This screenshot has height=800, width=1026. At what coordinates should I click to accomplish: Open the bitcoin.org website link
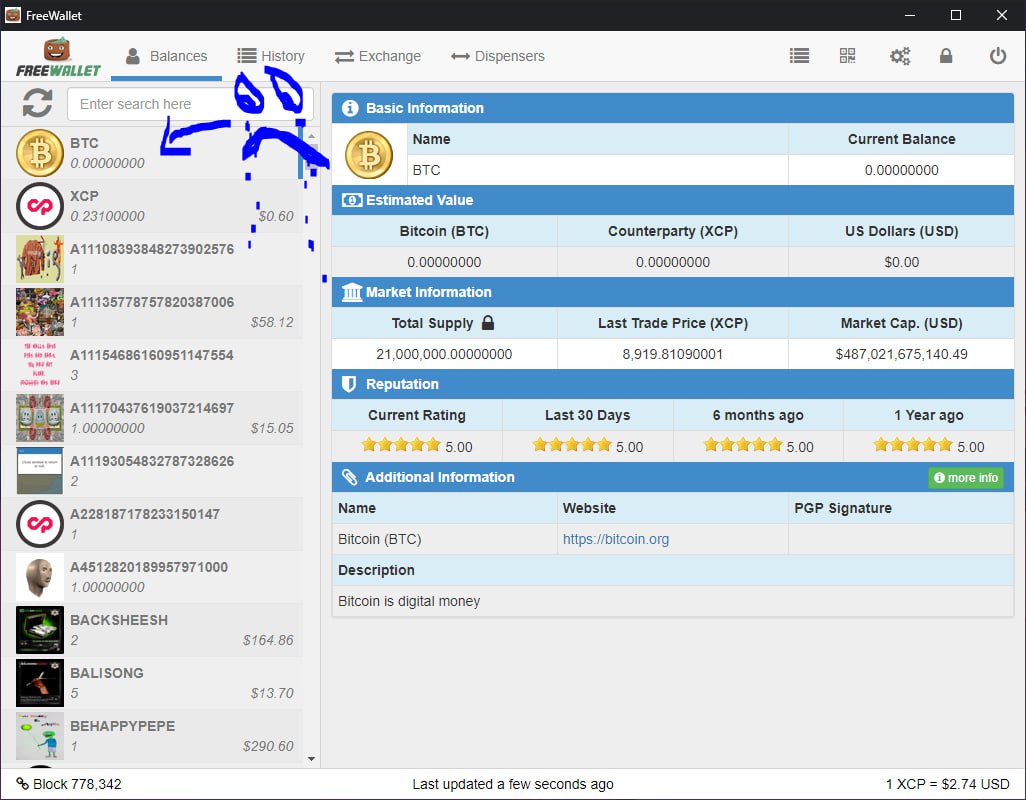(x=616, y=539)
